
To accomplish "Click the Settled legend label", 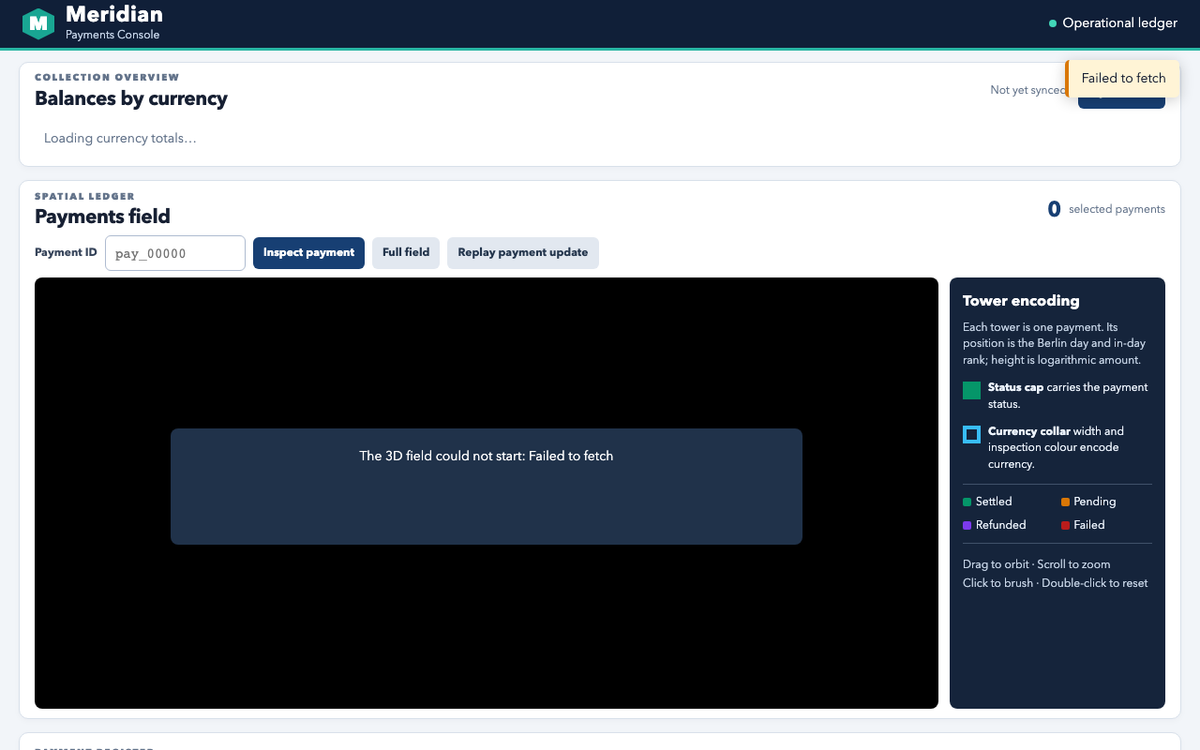I will point(994,502).
